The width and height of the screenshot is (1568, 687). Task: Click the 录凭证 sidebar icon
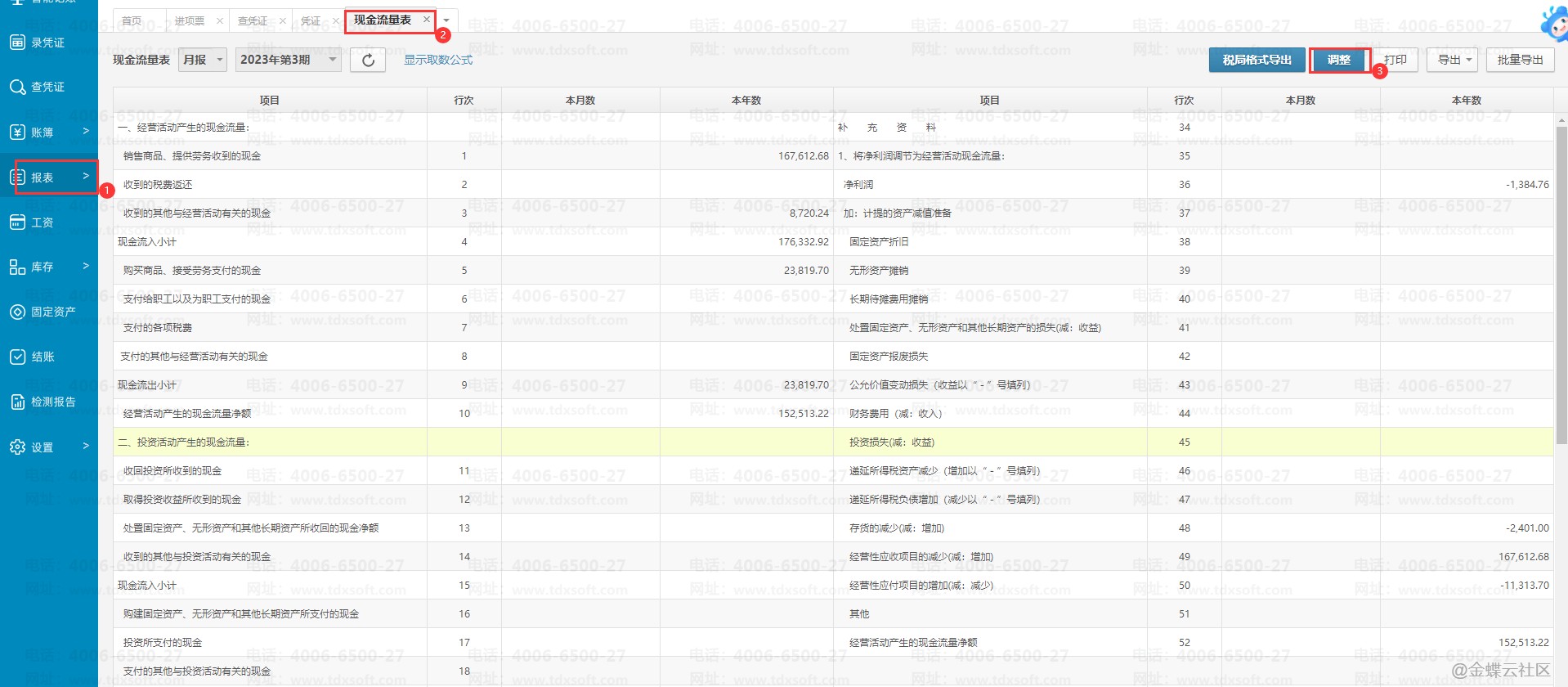17,42
